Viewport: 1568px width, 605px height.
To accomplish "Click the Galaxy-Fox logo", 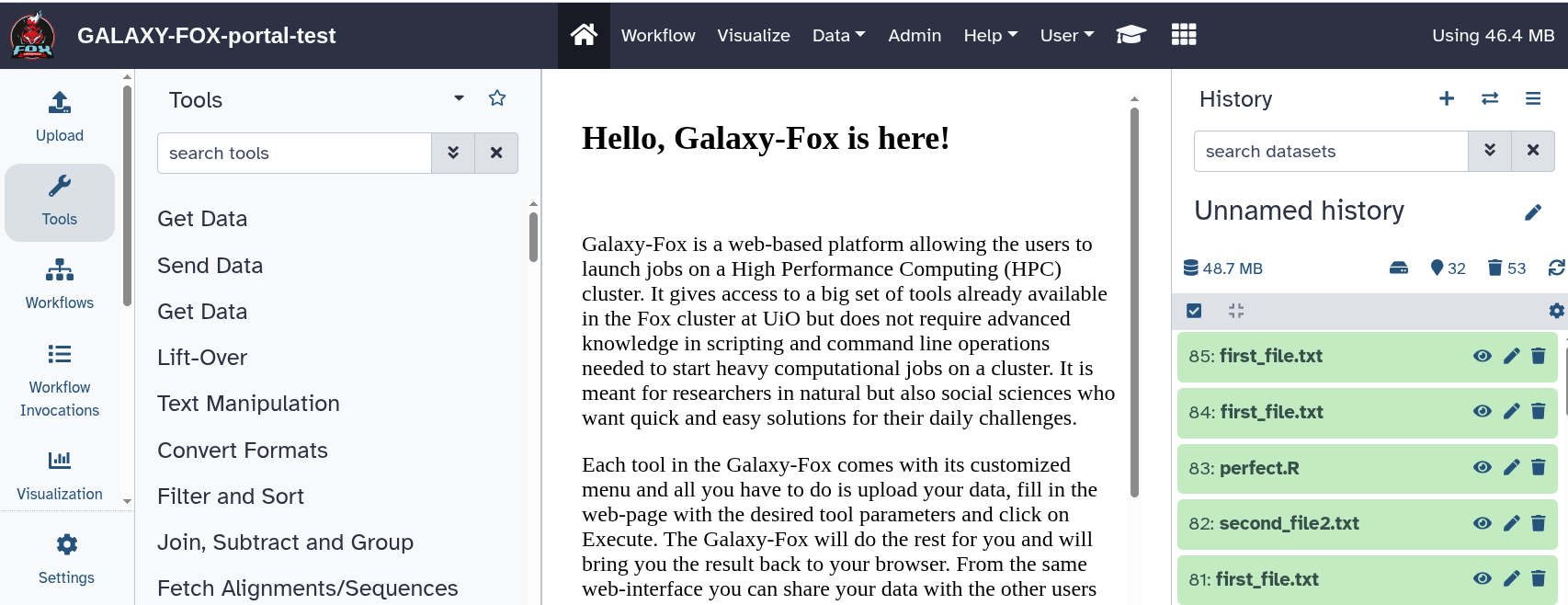I will [33, 36].
